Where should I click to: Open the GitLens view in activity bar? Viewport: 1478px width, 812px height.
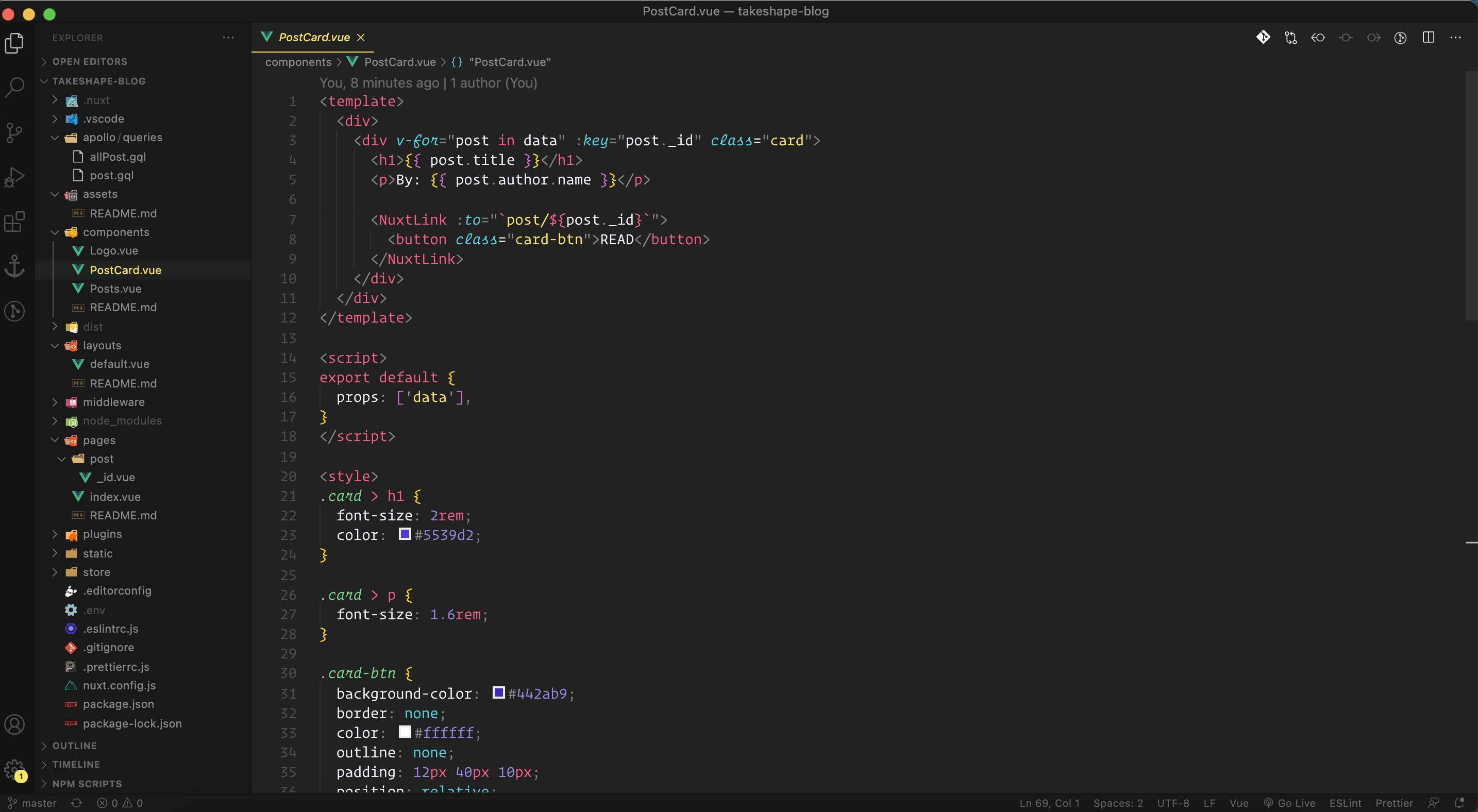point(14,311)
